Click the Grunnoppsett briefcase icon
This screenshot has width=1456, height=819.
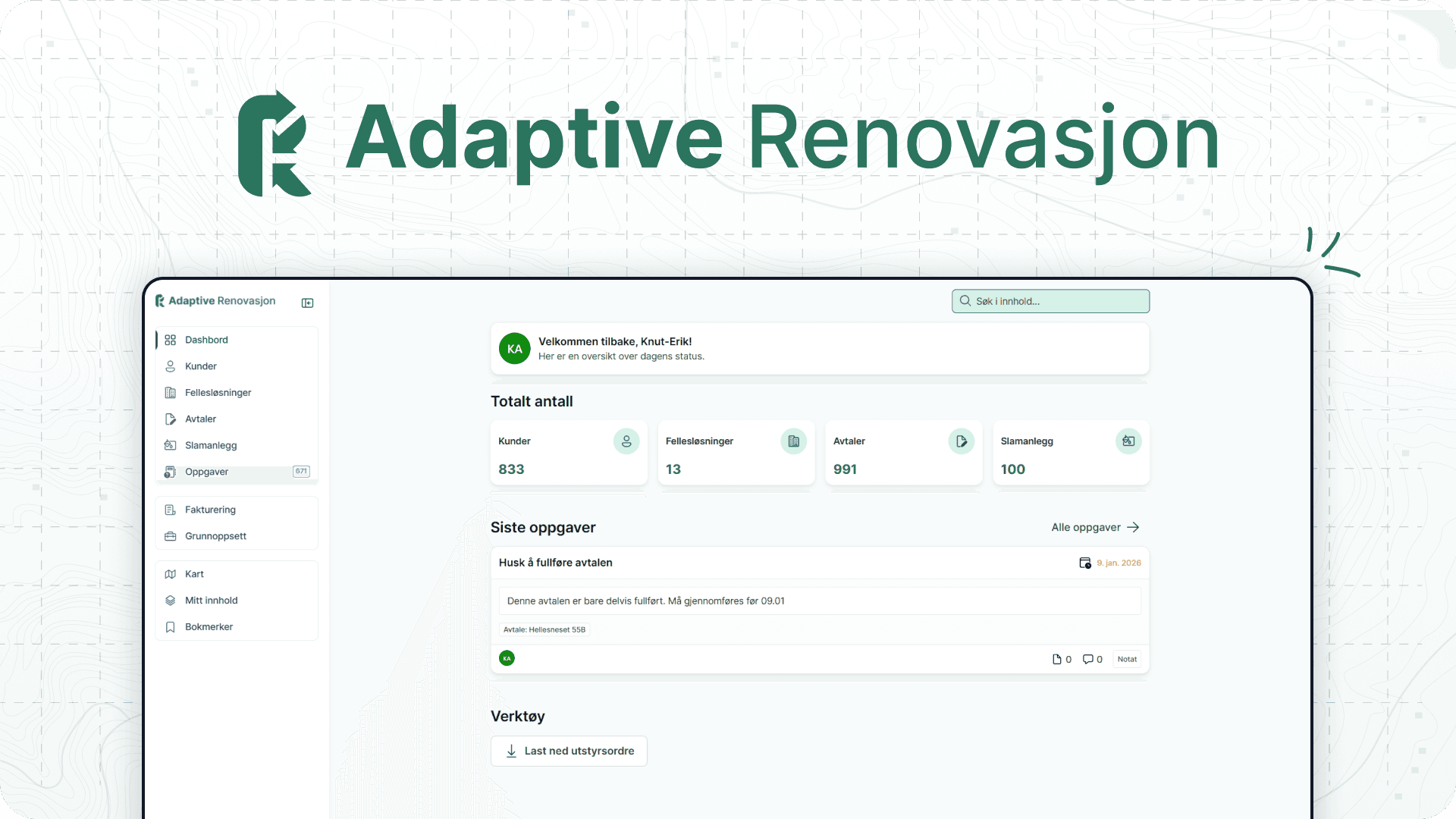[171, 536]
